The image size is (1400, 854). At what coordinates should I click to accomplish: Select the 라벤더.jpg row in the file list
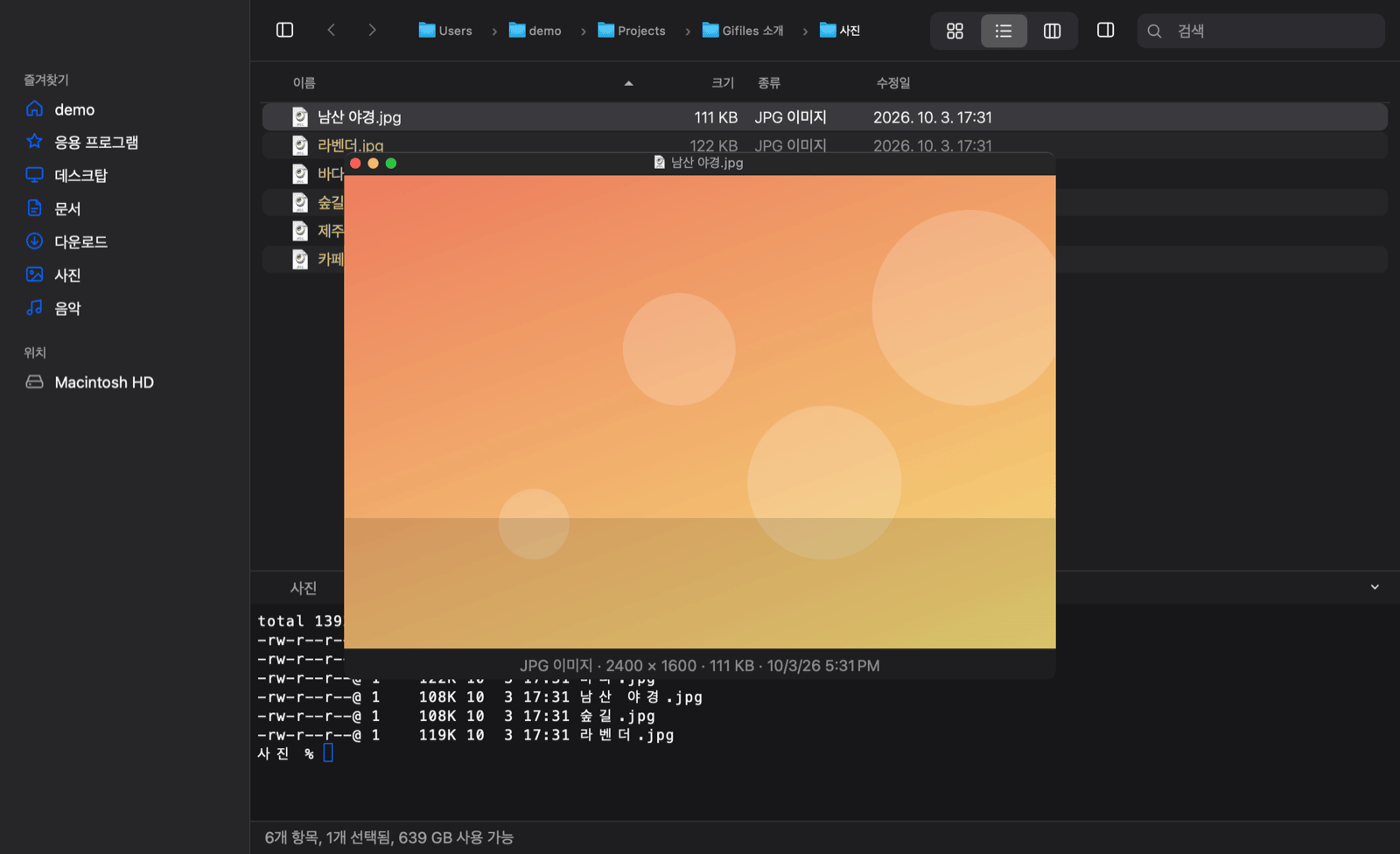[824, 145]
